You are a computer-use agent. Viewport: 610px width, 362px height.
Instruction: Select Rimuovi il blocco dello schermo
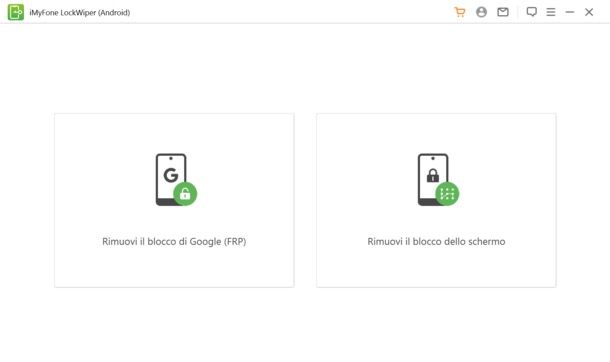pos(436,241)
